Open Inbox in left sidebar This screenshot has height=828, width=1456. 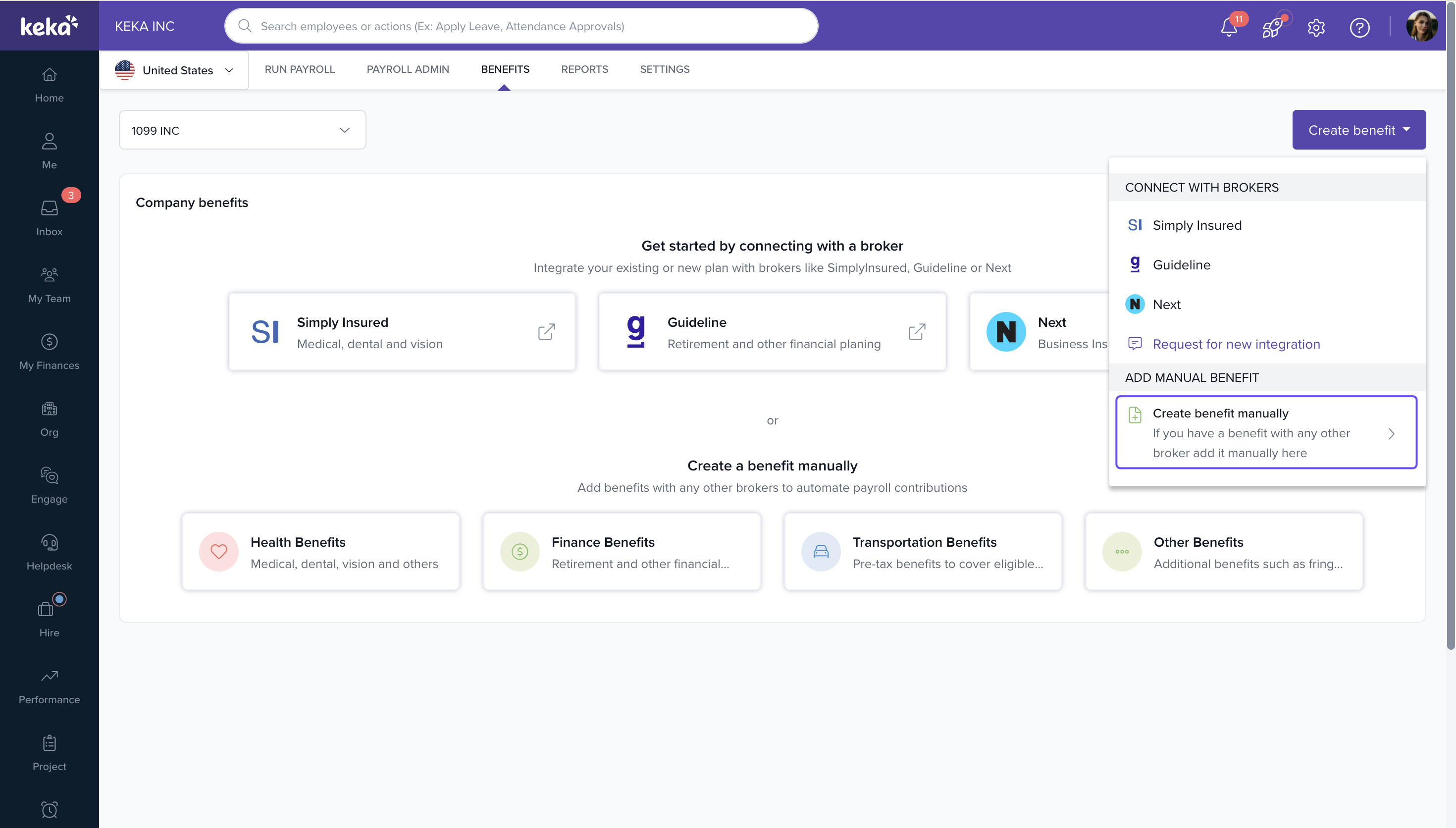click(x=50, y=217)
